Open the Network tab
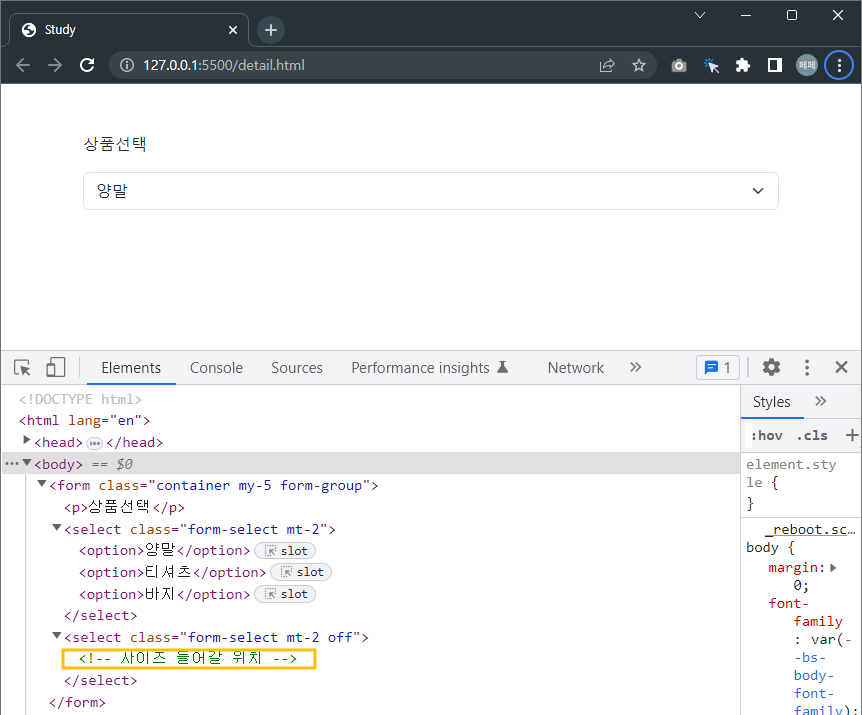 coord(576,368)
